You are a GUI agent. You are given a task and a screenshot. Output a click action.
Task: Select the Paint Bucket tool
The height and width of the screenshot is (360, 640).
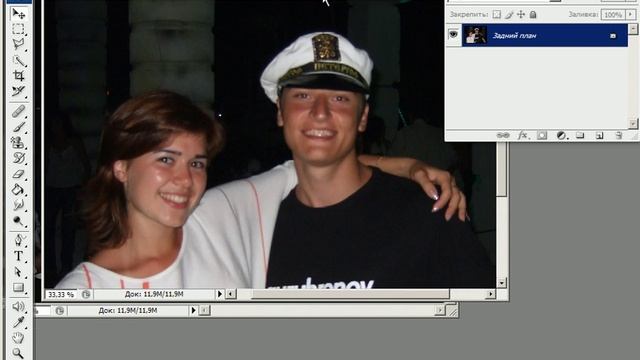coord(18,189)
